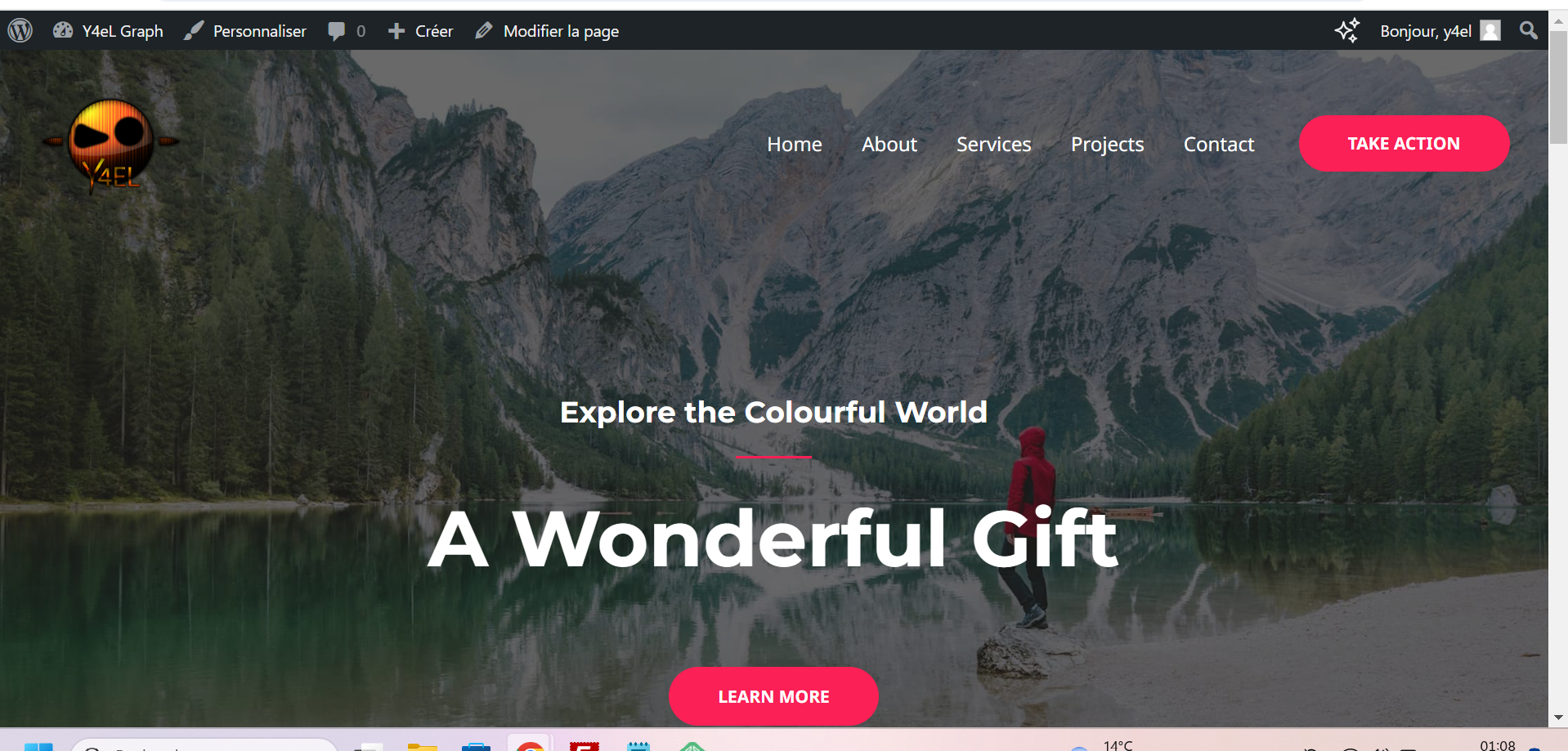This screenshot has height=751, width=1568.
Task: Click the AI sparkle icon in admin bar
Action: click(1346, 30)
